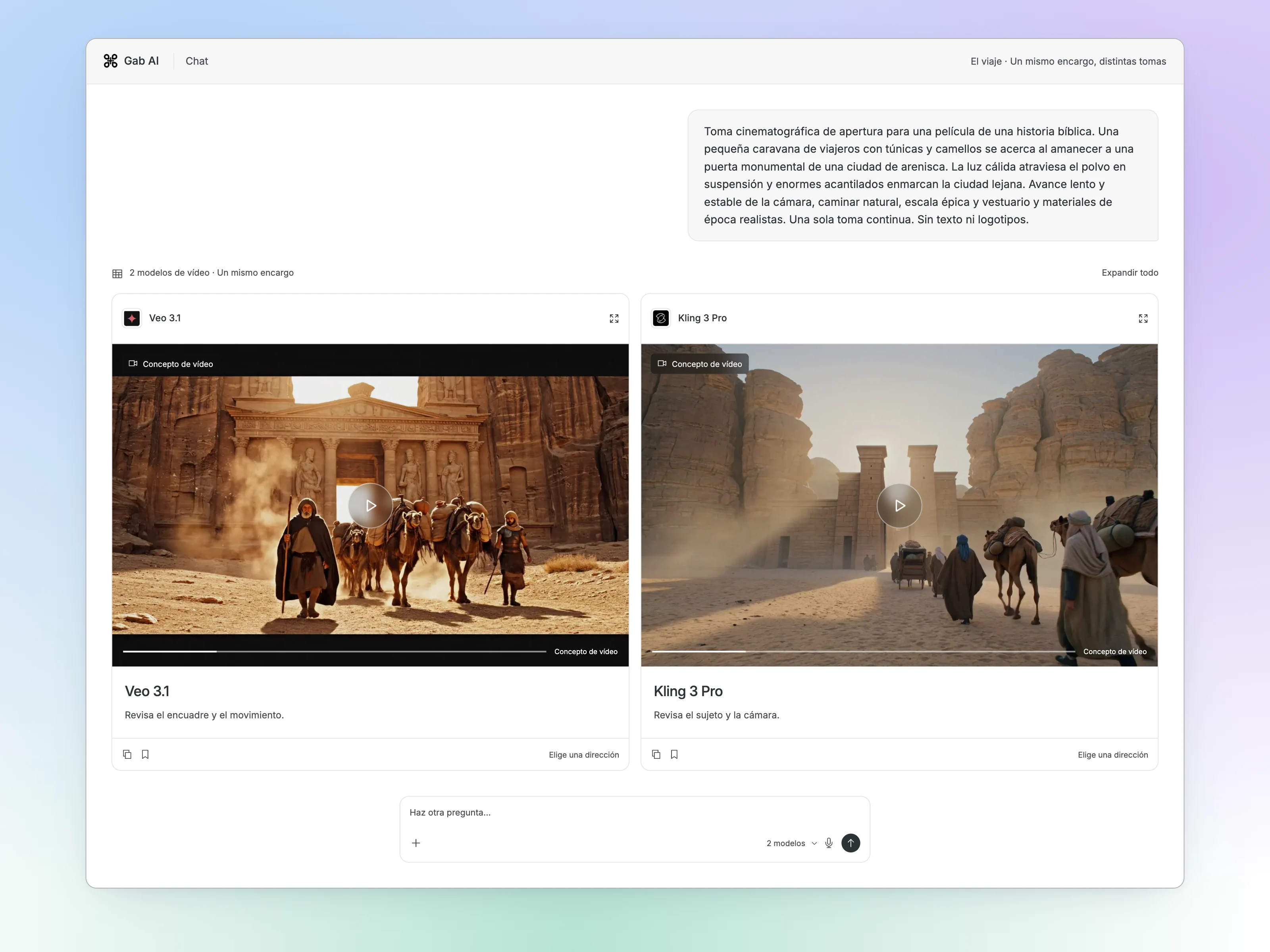Click 'Concepto de vídeo' label at Kling video bottom
Viewport: 1270px width, 952px height.
pos(1114,651)
